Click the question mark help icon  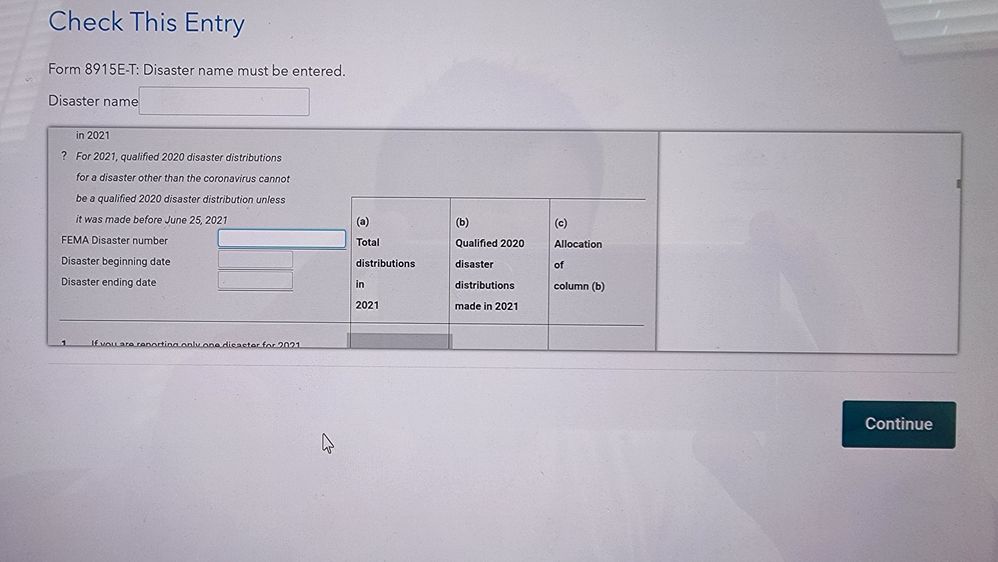[x=64, y=157]
